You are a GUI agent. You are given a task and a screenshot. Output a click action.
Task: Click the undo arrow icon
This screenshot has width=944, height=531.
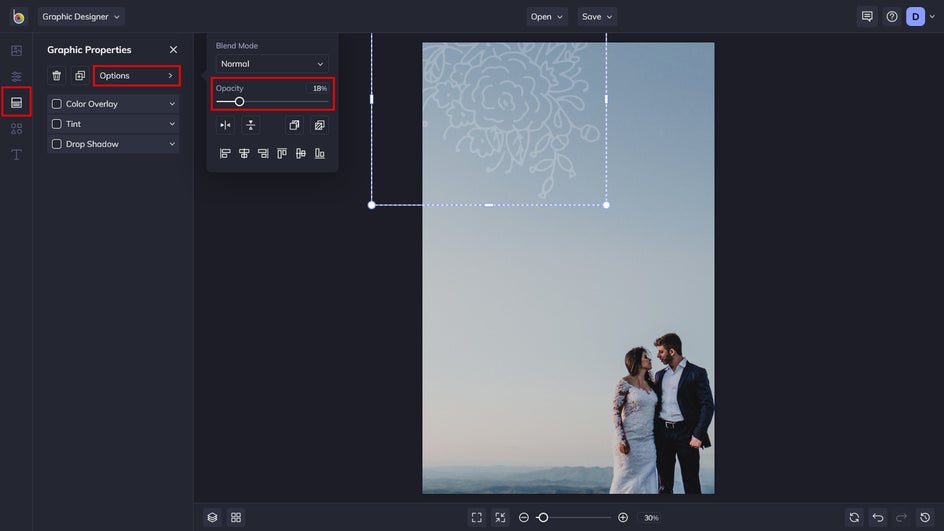(878, 517)
